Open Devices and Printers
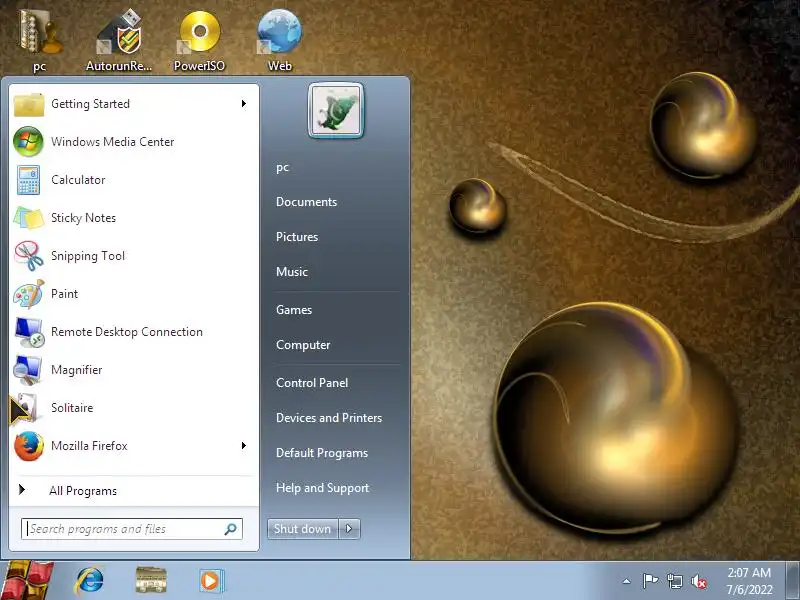 pyautogui.click(x=329, y=418)
